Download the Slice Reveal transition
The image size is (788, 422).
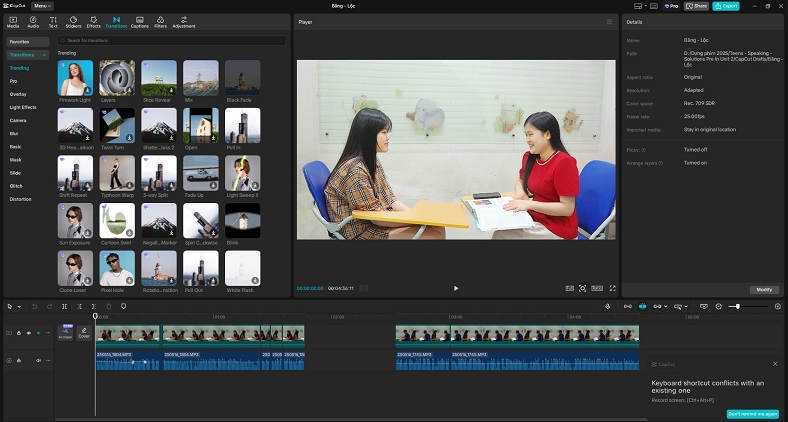click(171, 90)
